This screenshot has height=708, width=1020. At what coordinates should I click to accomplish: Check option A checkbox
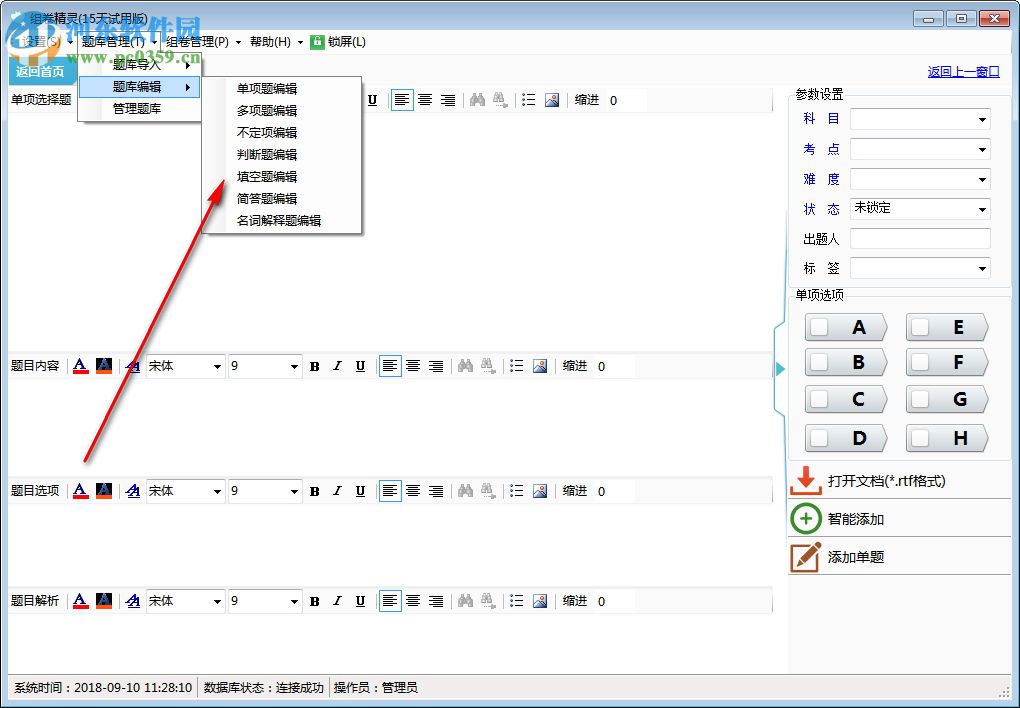point(820,327)
